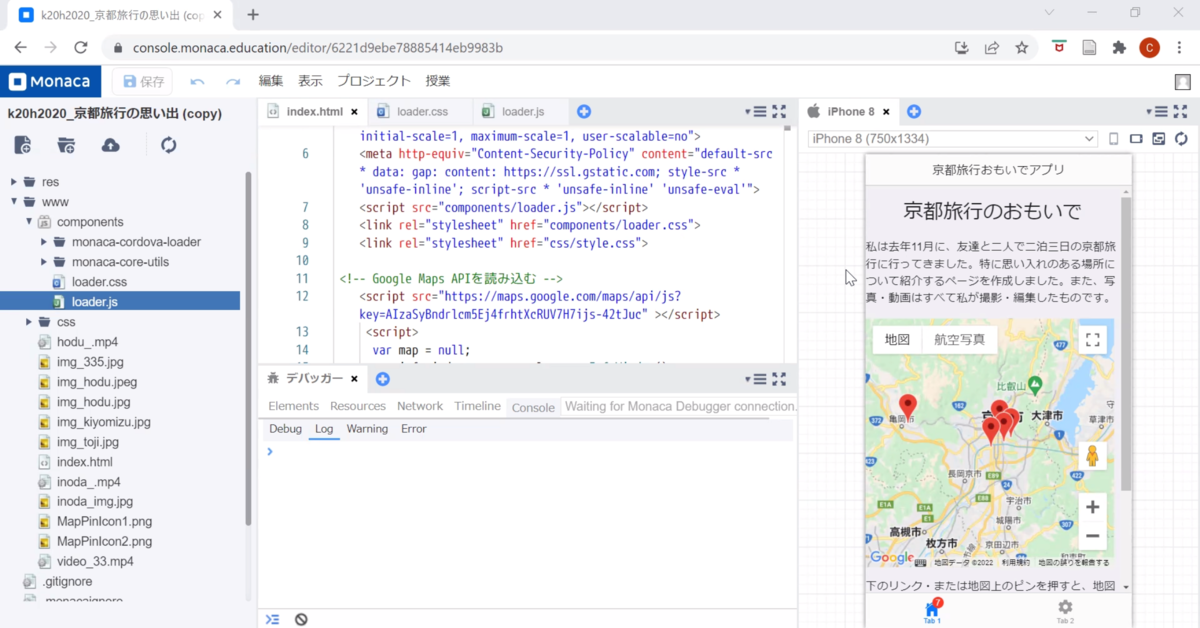1200x628 pixels.
Task: Clear the console with the ban icon
Action: [x=301, y=619]
